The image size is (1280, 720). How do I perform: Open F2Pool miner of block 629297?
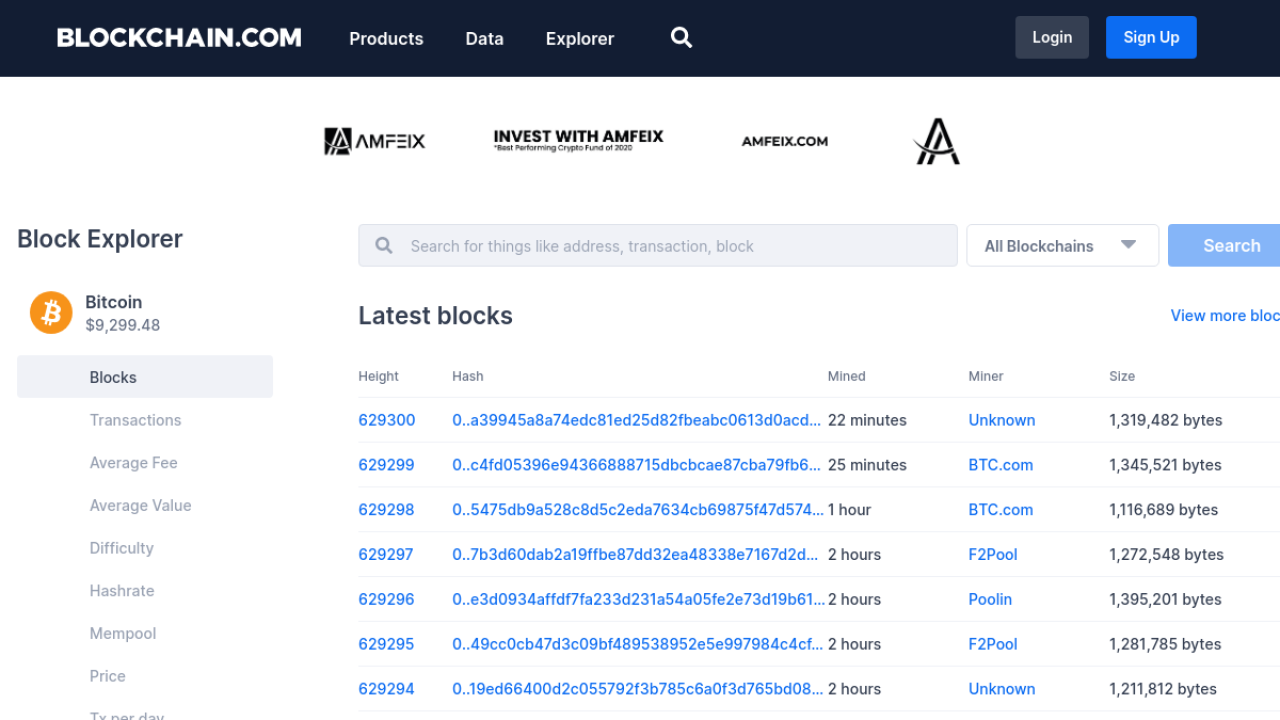(x=993, y=555)
